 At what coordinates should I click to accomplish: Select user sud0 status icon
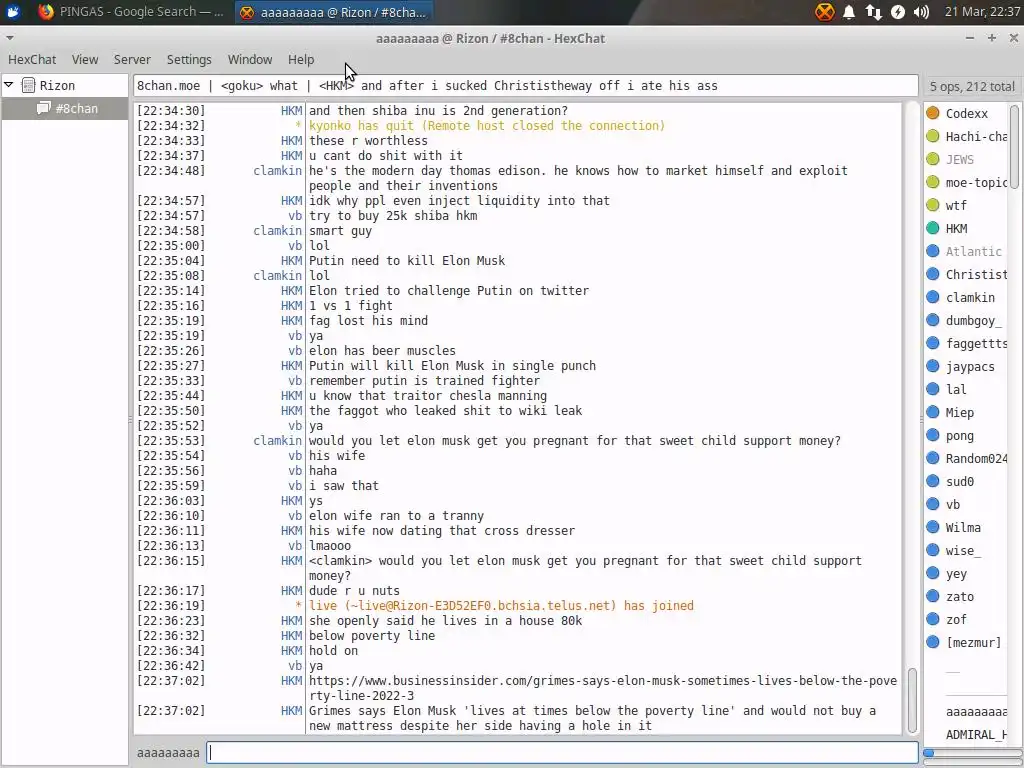933,481
